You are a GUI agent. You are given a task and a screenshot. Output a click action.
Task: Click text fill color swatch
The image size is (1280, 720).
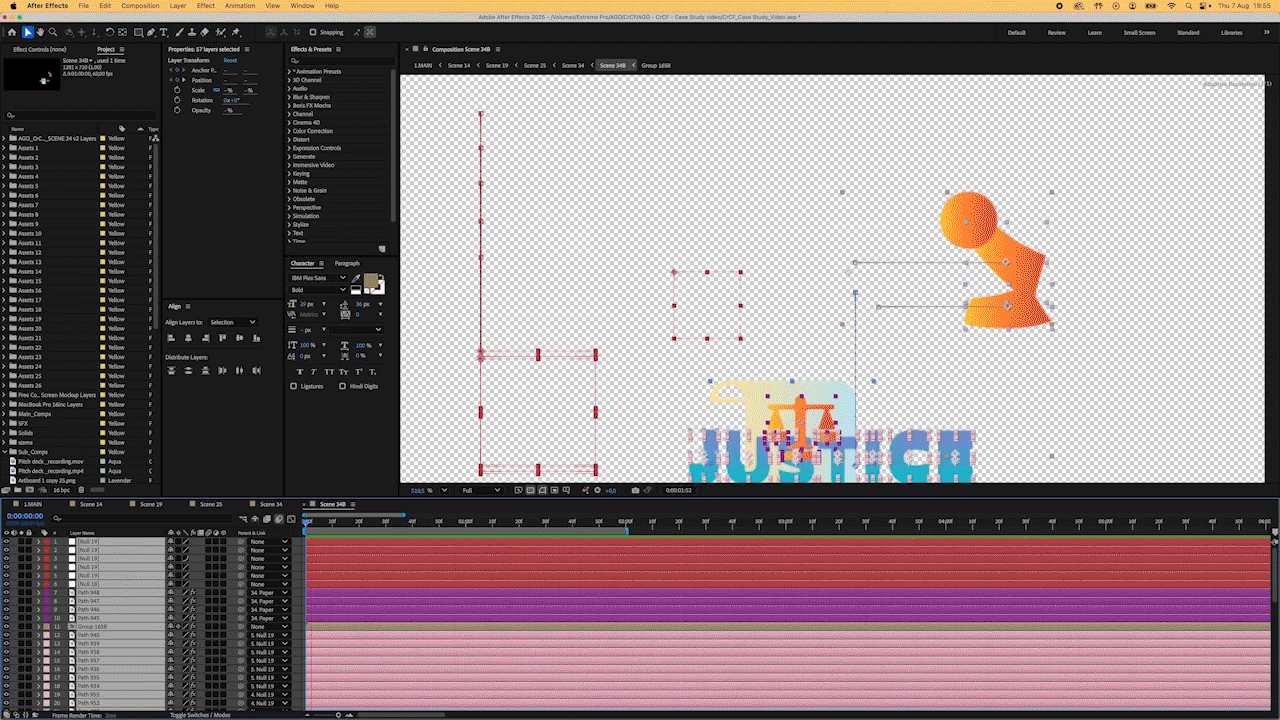[371, 280]
